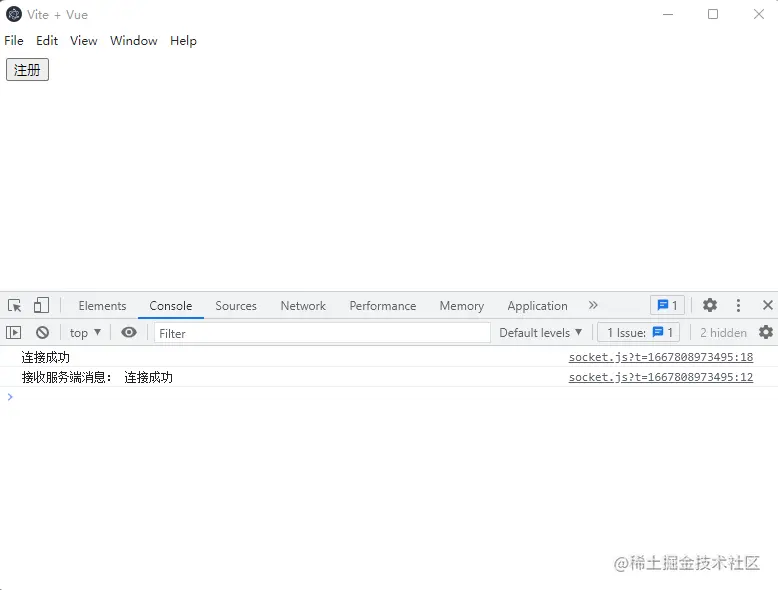Image resolution: width=778 pixels, height=590 pixels.
Task: Click the inspect element picker icon
Action: (x=15, y=305)
